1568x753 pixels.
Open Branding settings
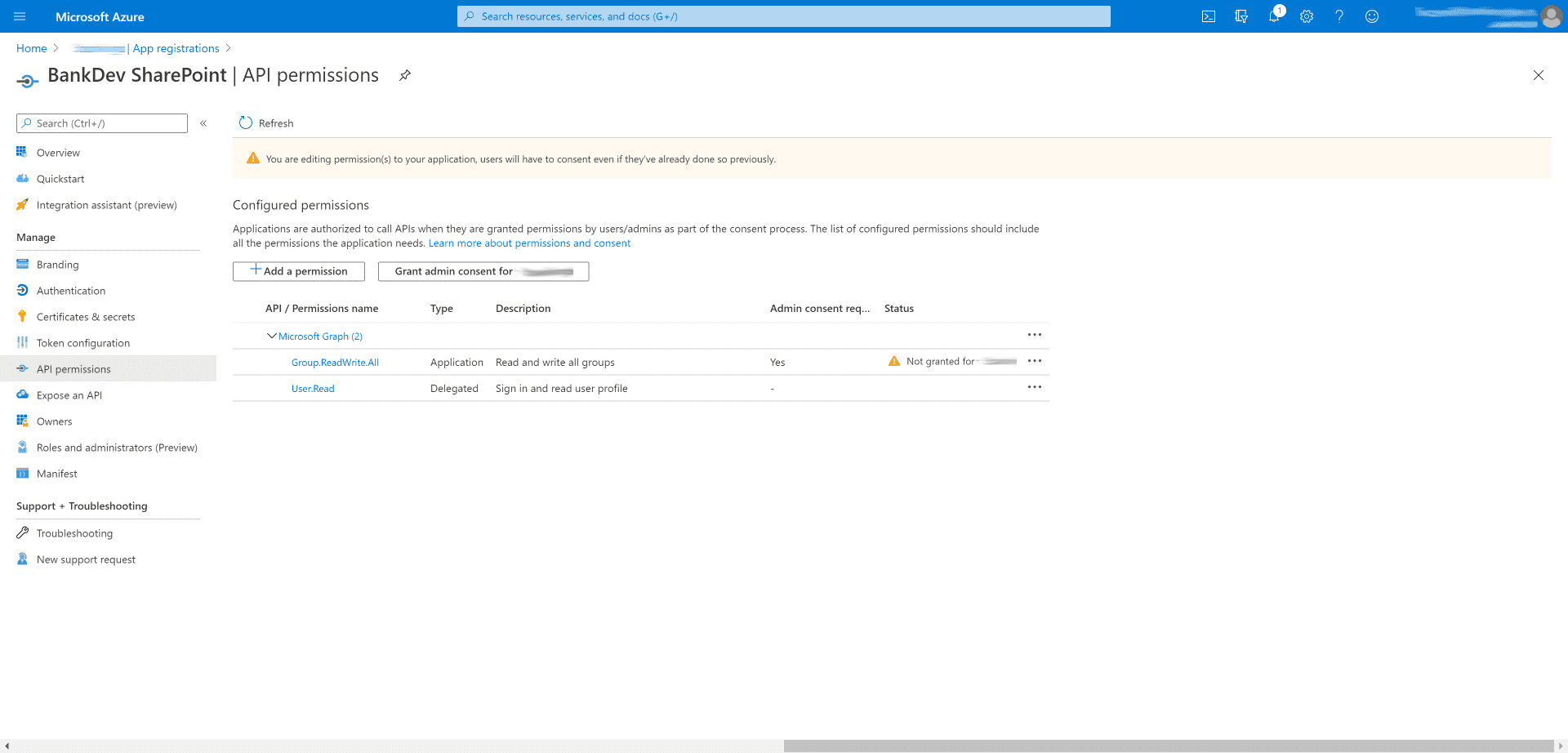[57, 265]
